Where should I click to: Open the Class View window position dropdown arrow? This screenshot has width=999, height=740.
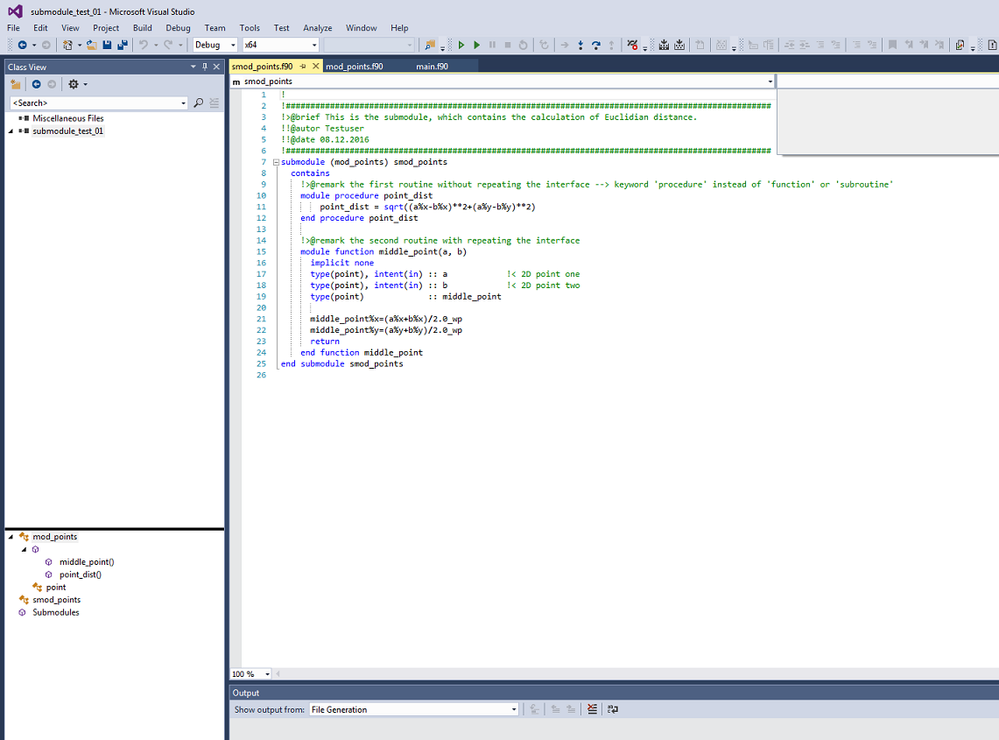pyautogui.click(x=193, y=66)
